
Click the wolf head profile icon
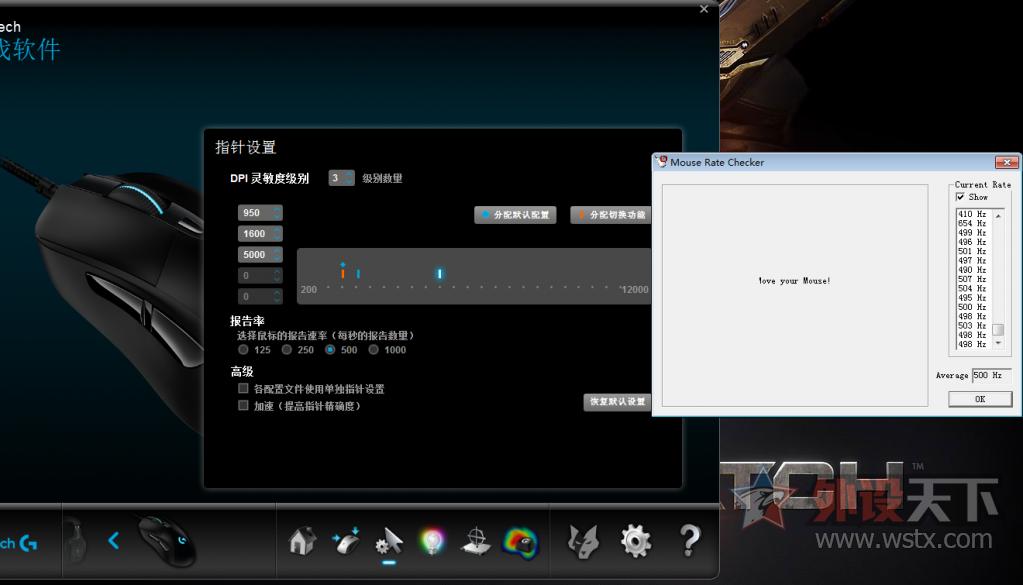[x=583, y=541]
